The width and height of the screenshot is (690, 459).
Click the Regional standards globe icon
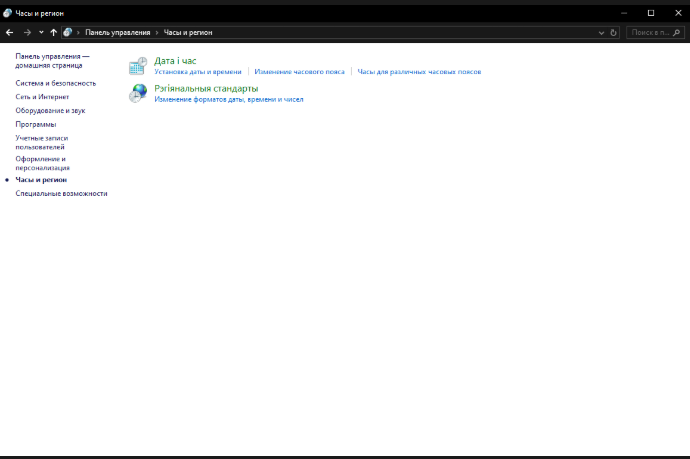point(138,93)
